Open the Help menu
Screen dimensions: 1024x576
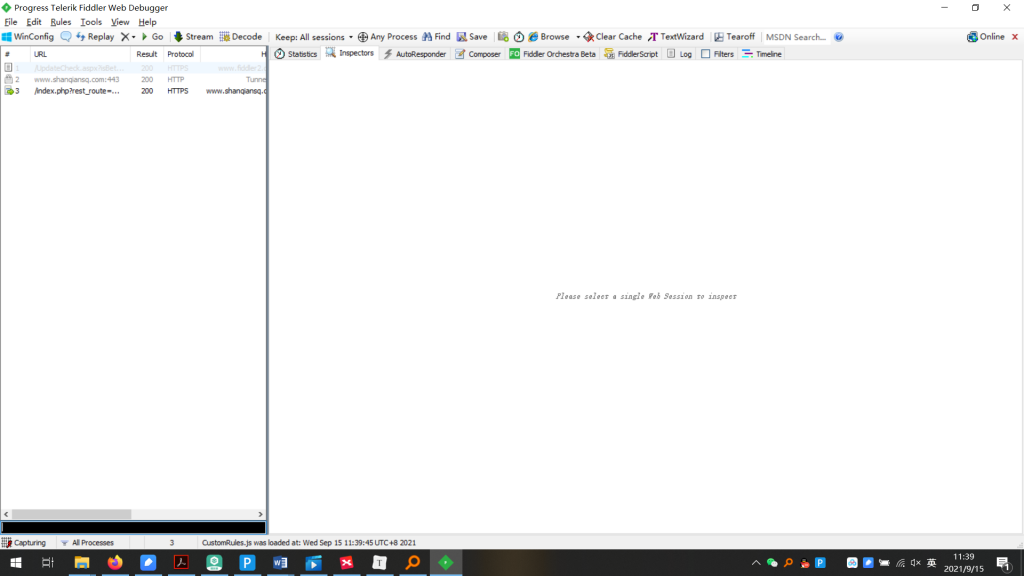[147, 22]
